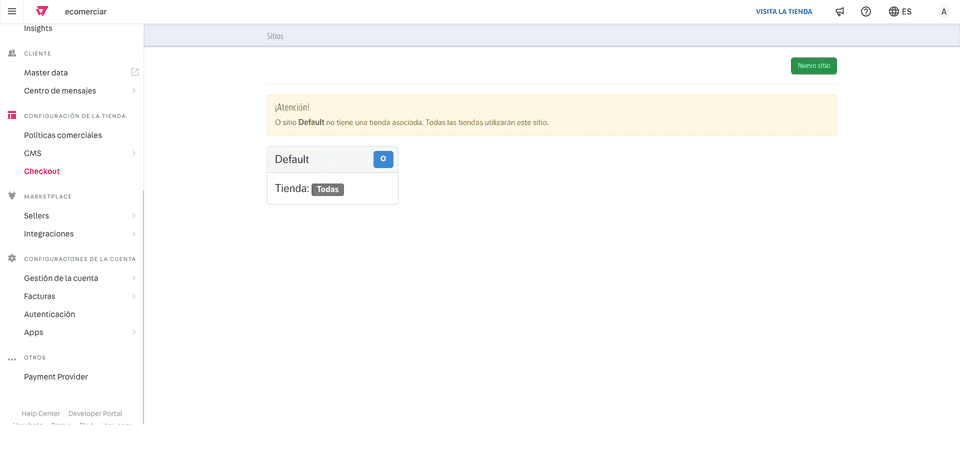Click the globe language icon
Screen dimensions: 960x449
tap(894, 12)
